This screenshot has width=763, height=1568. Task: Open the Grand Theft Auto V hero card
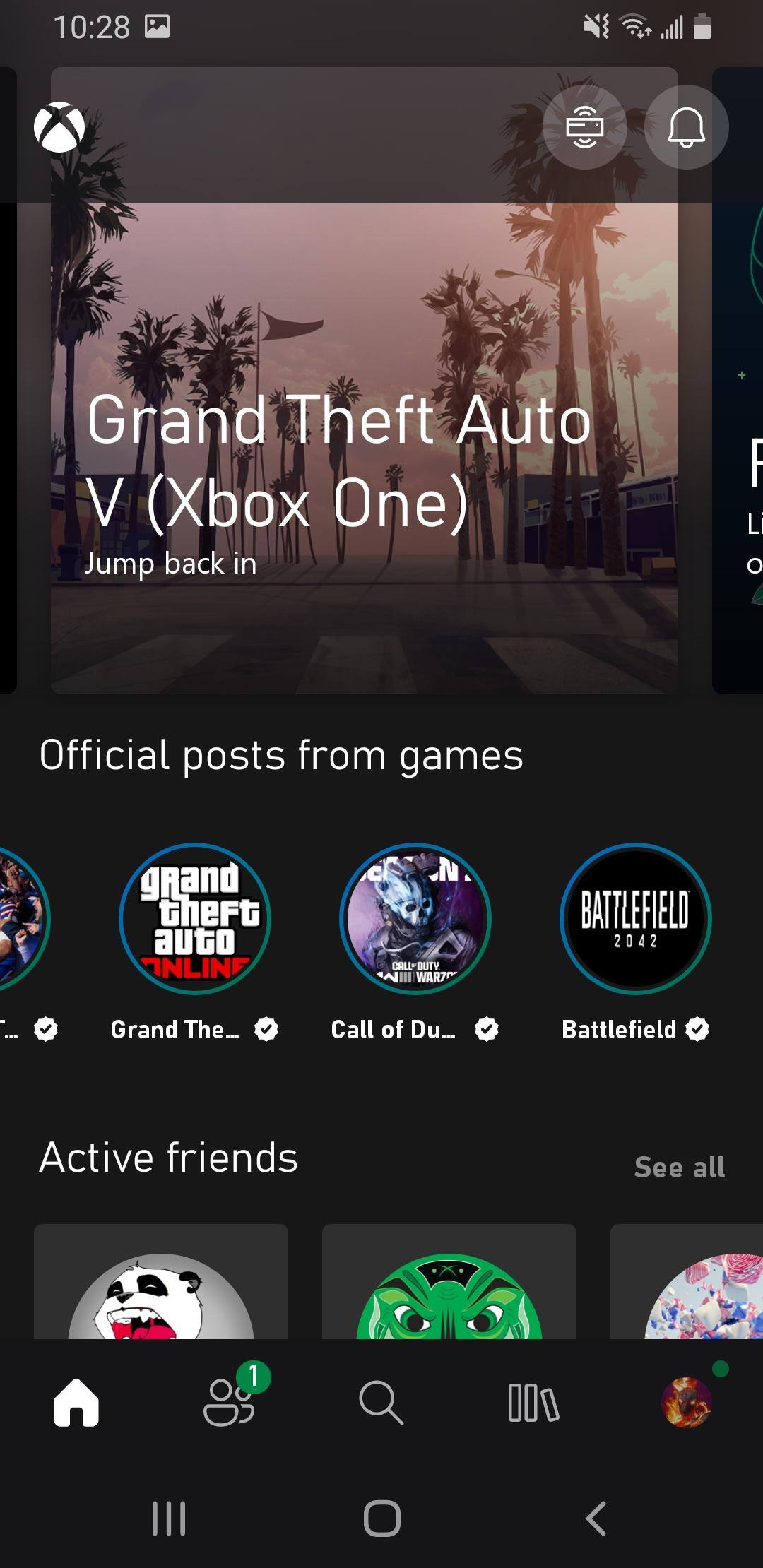(x=365, y=381)
